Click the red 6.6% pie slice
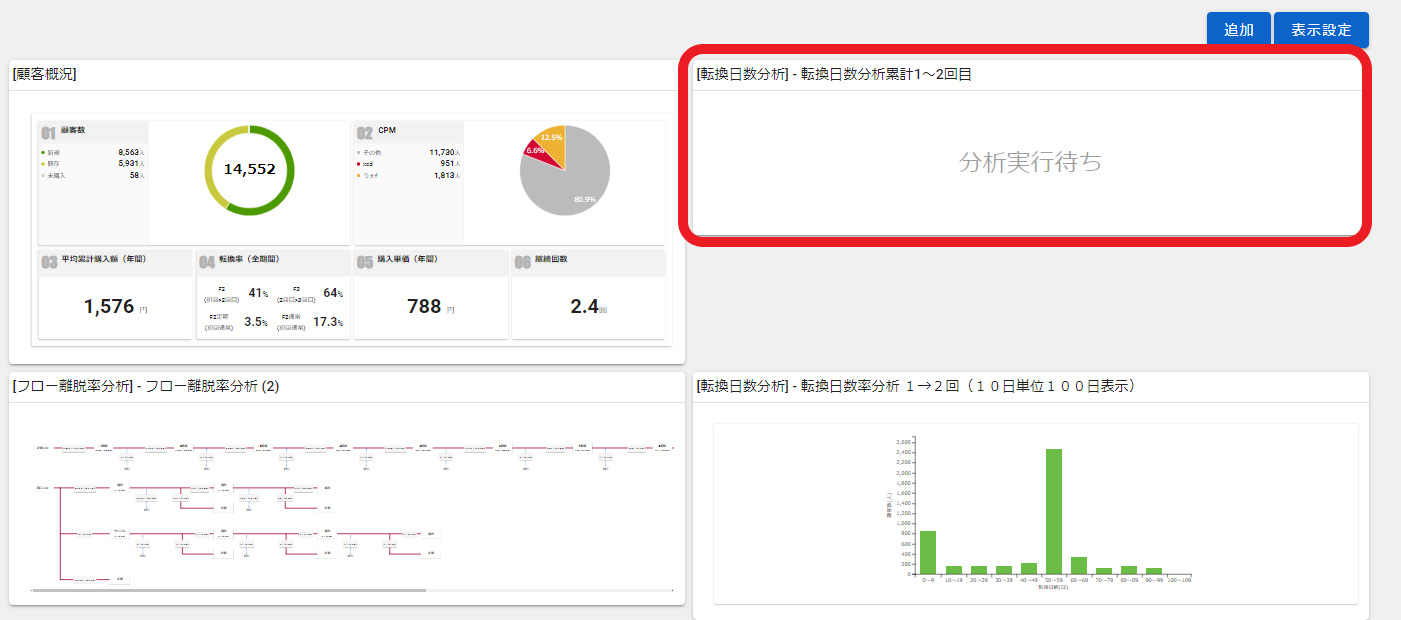The height and width of the screenshot is (620, 1401). (535, 150)
